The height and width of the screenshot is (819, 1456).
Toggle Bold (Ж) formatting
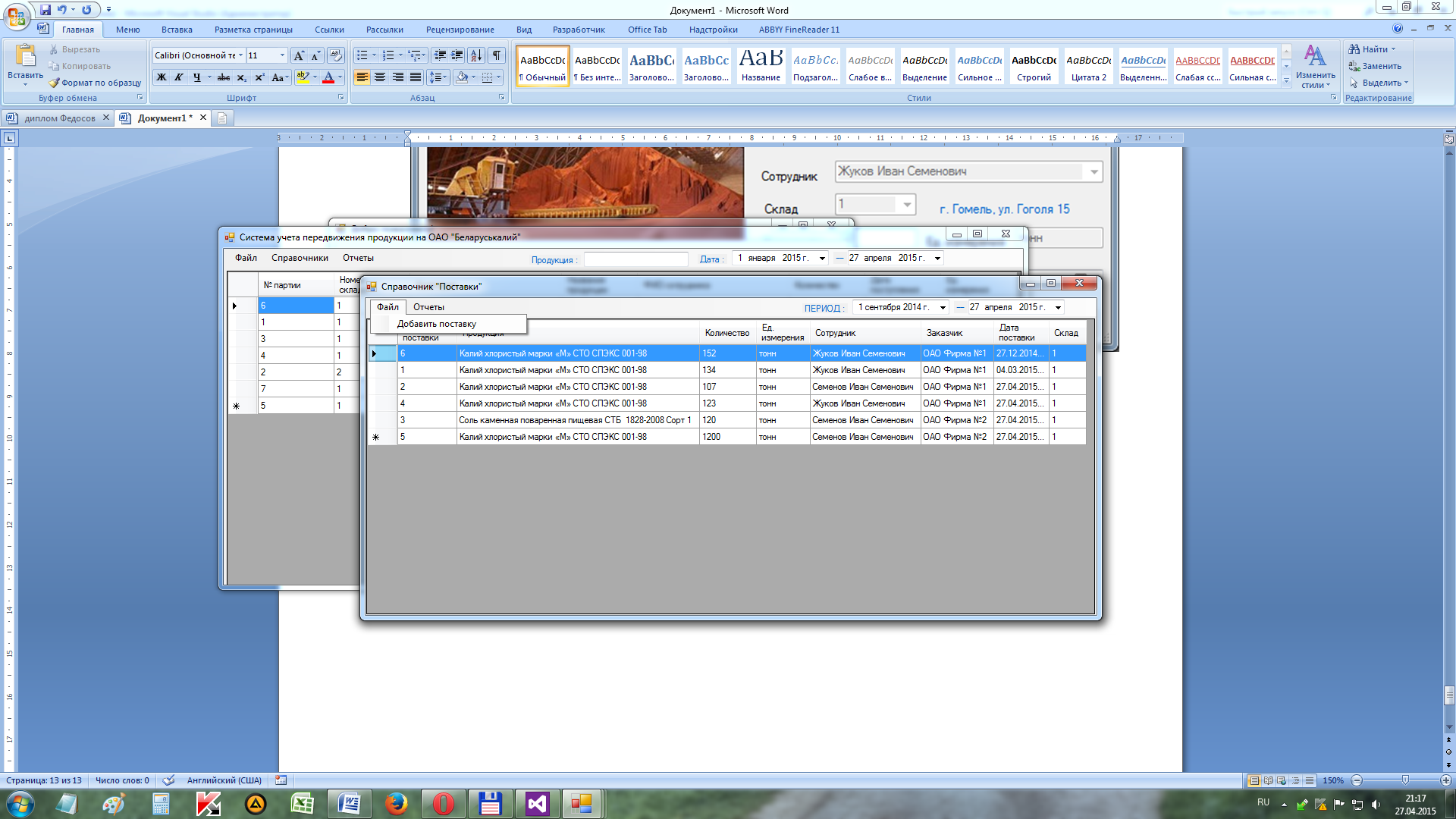tap(162, 77)
